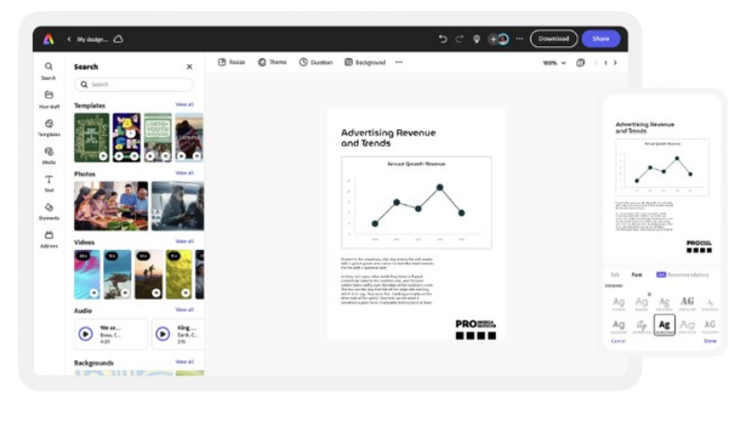Select the mobile preview chart
Image resolution: width=750 pixels, height=421 pixels.
662,167
